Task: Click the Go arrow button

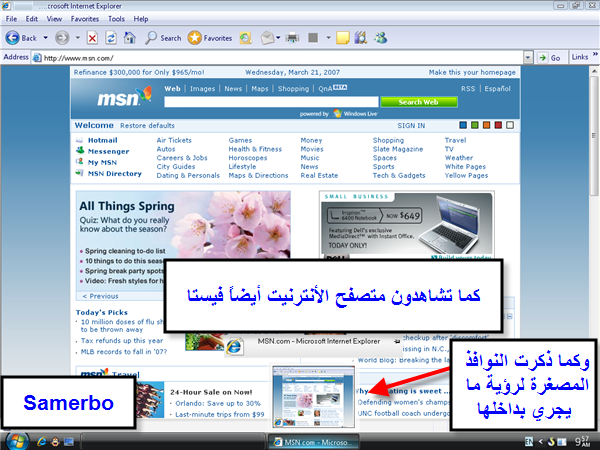Action: [x=549, y=58]
